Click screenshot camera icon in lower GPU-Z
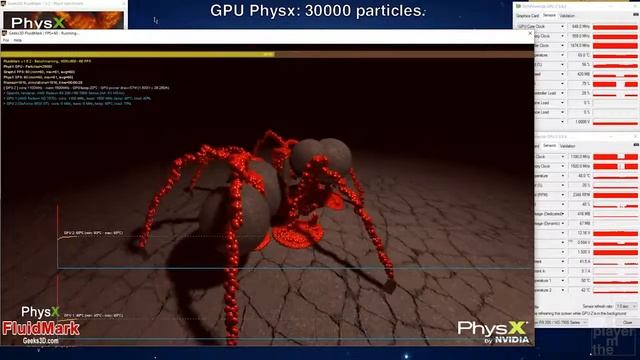640x360 pixels. pyautogui.click(x=636, y=145)
